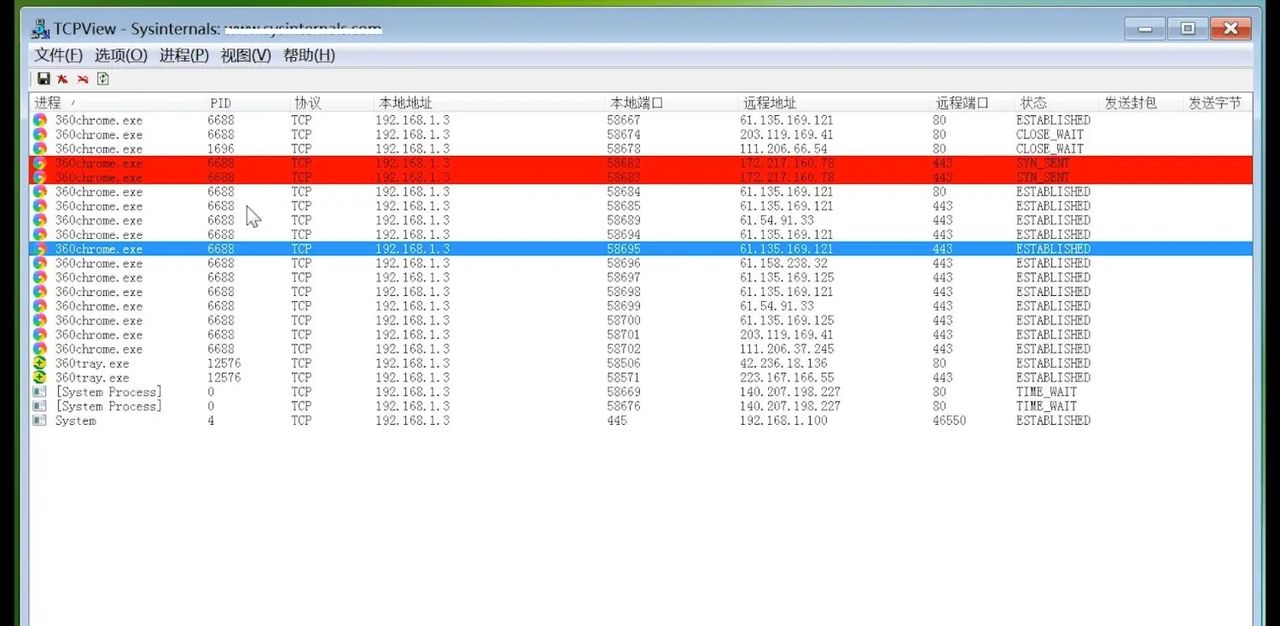Click 360chrome icon in local port 58697 row

[x=40, y=278]
